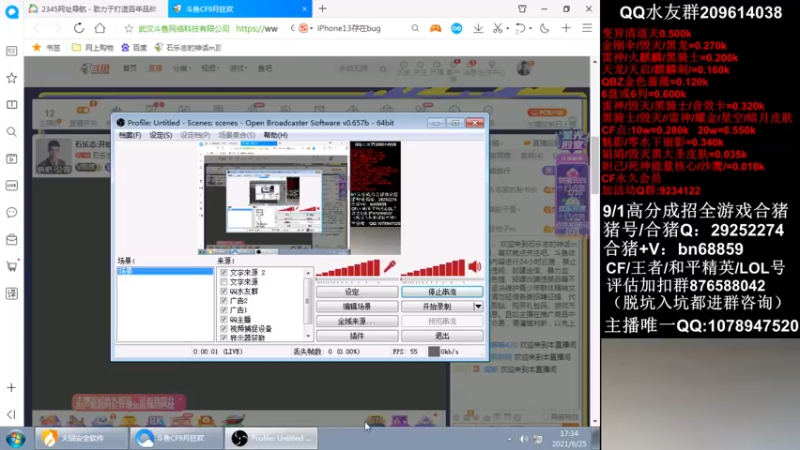Viewport: 800px width, 450px height.
Task: Reload the browser page
Action: [79, 28]
